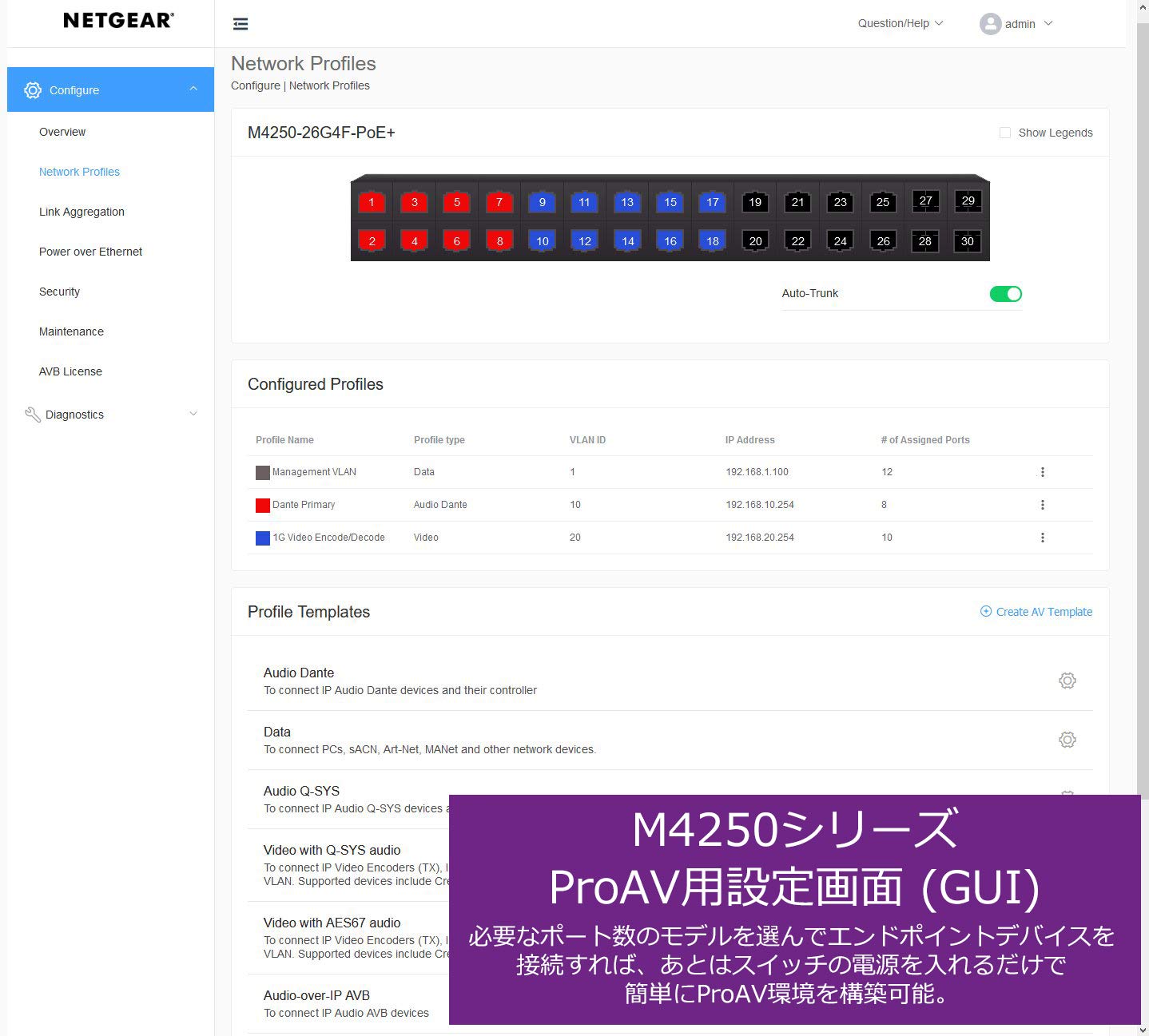Collapse the Configure section chevron
This screenshot has width=1149, height=1036.
tap(193, 89)
